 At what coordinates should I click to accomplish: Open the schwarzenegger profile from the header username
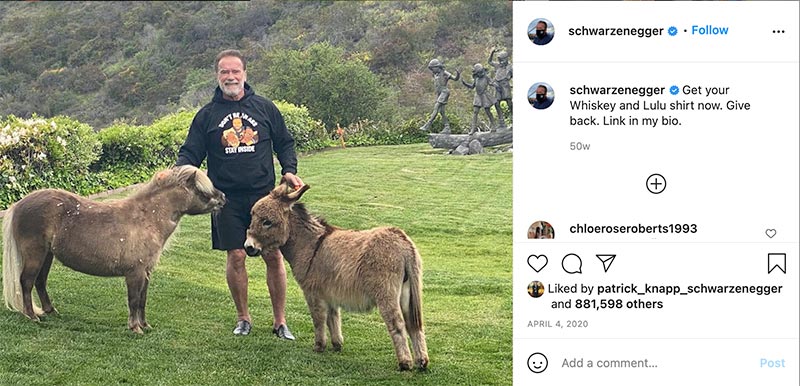pyautogui.click(x=616, y=32)
